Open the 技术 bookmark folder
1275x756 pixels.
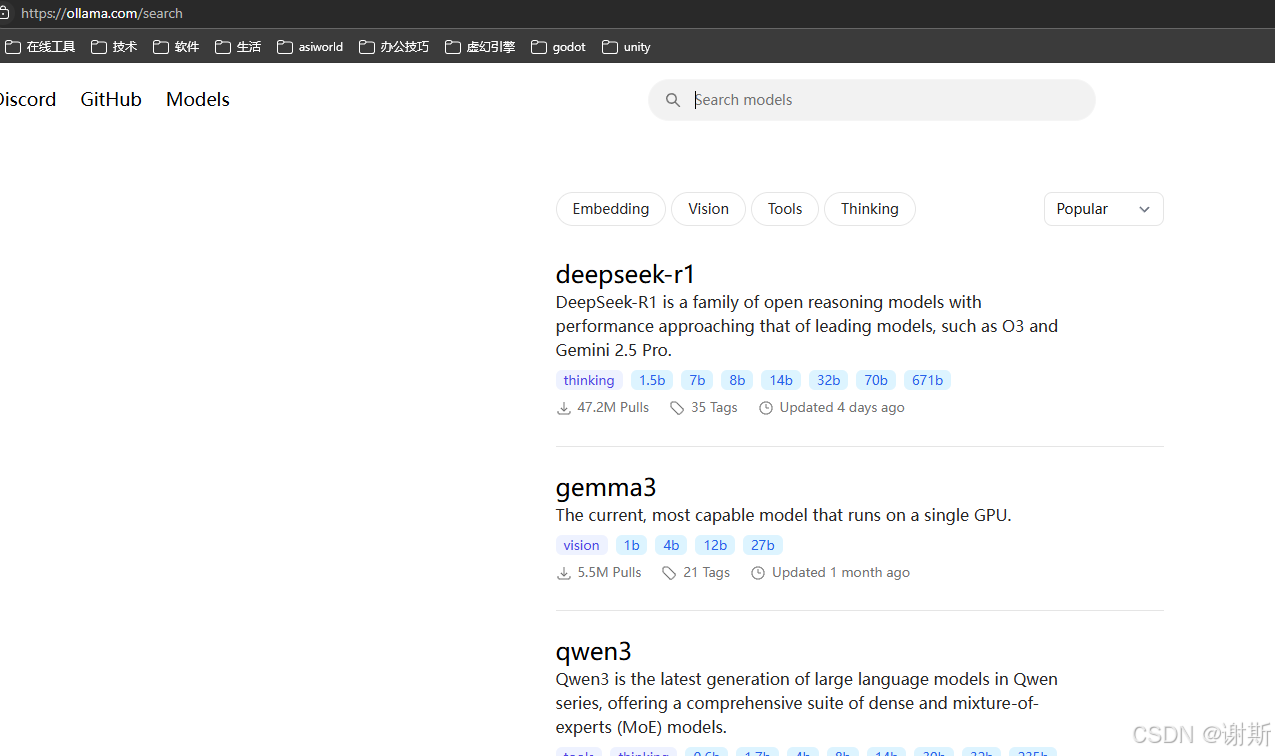coord(114,47)
